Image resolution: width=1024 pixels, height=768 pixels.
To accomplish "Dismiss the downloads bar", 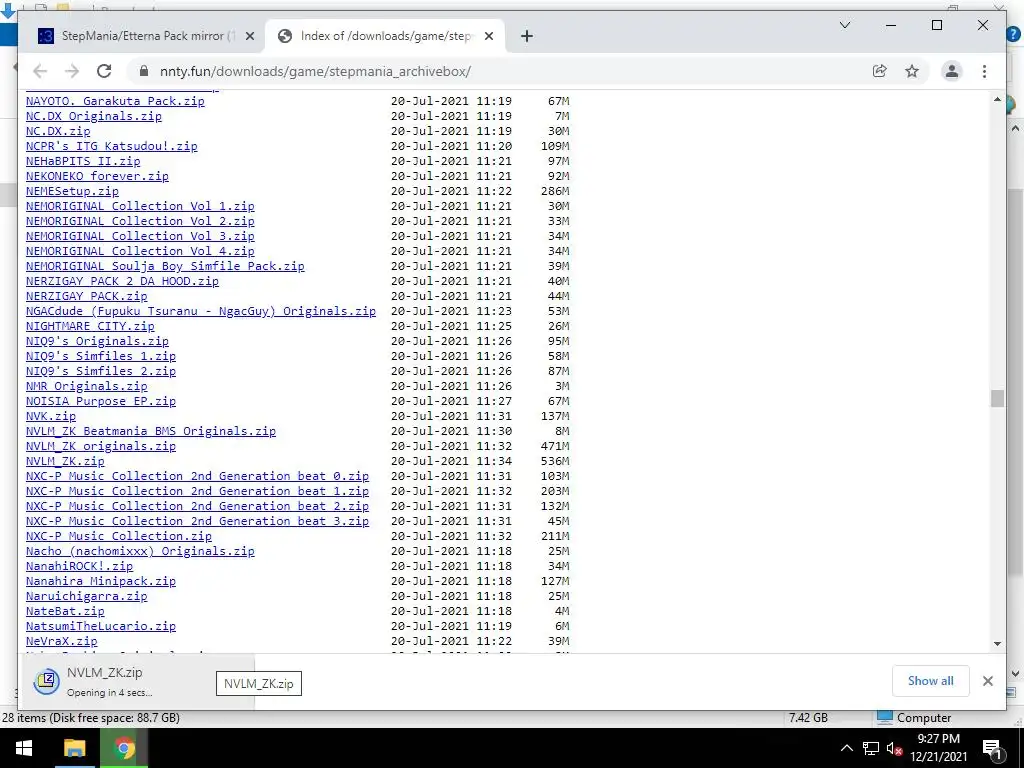I will (x=987, y=681).
